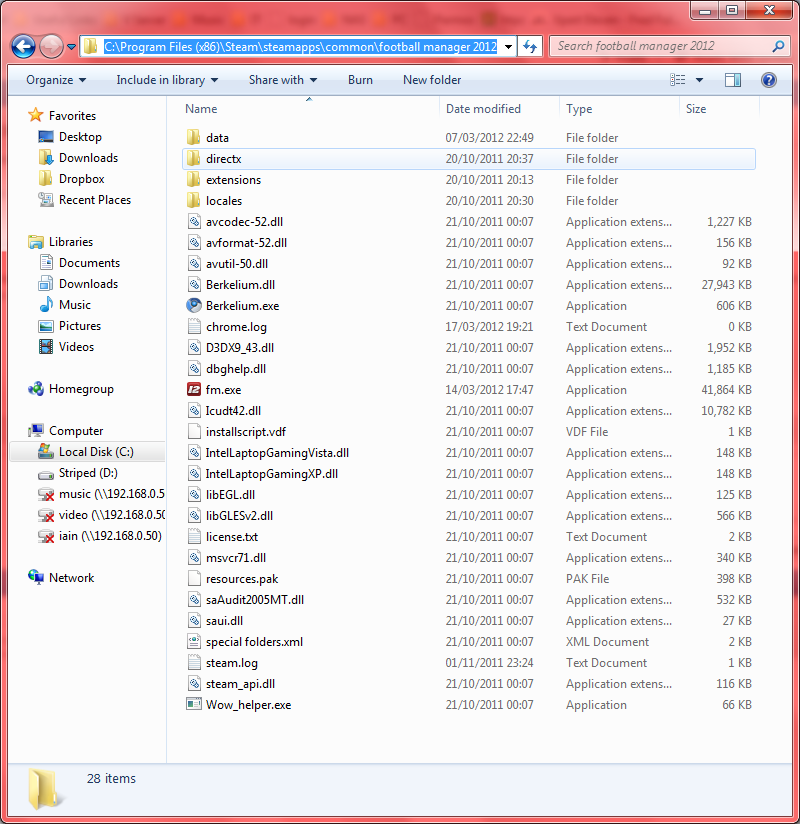Viewport: 800px width, 824px height.
Task: Sort by Date modified column header
Action: (483, 109)
